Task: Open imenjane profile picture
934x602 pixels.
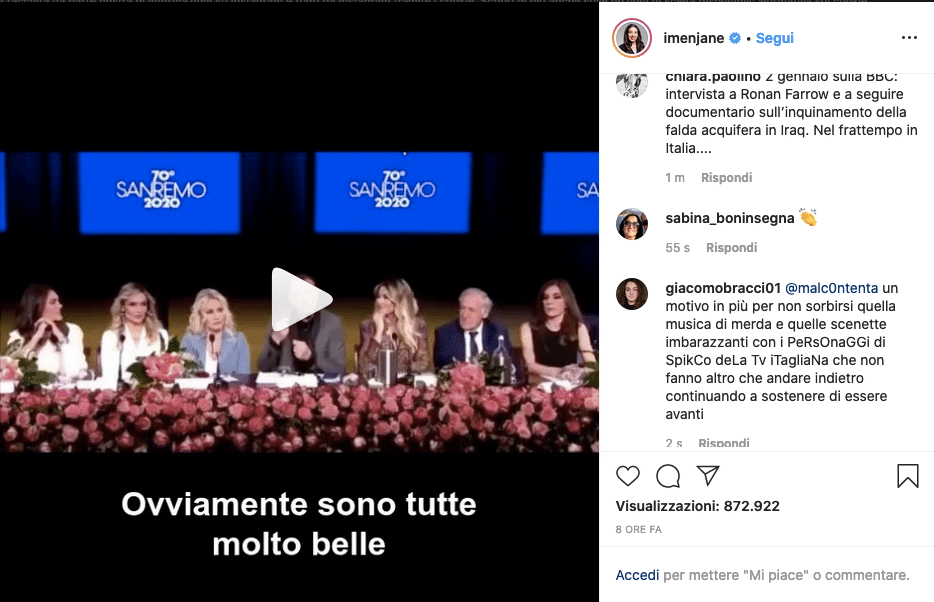Action: click(631, 38)
